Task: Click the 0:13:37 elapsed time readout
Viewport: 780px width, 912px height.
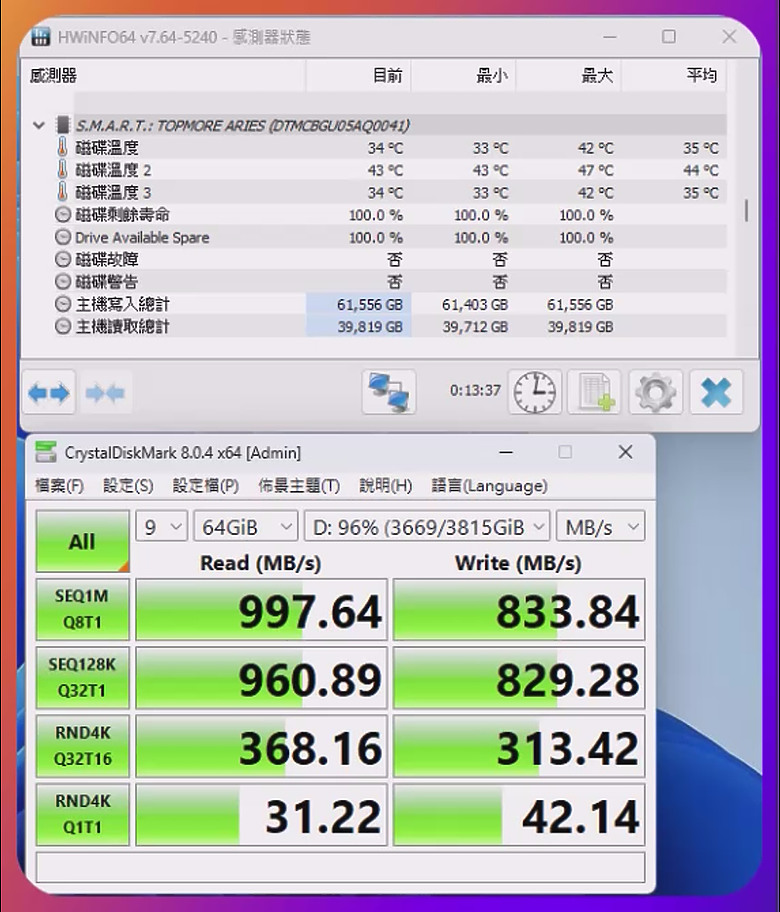Action: point(475,390)
